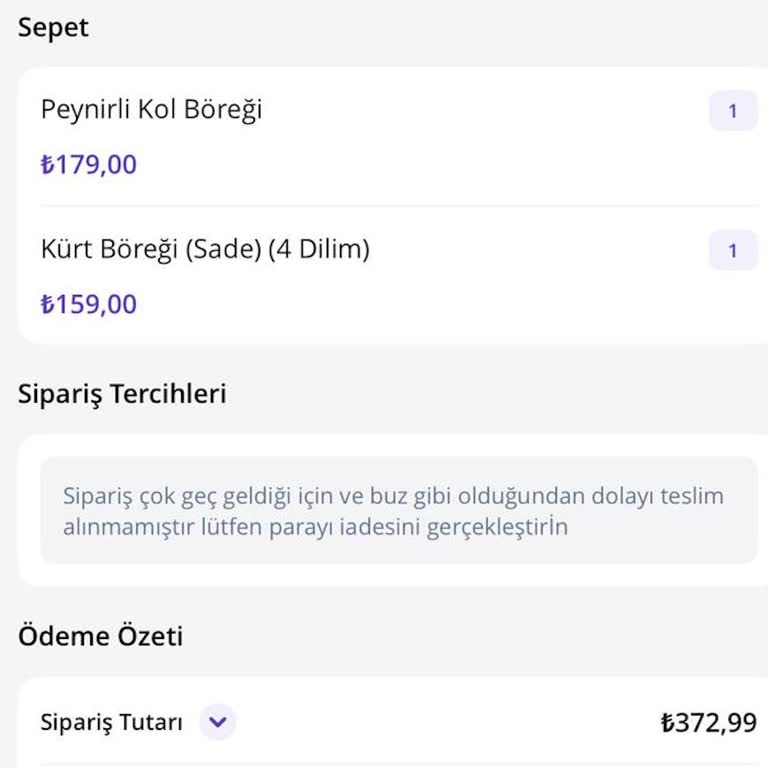Image resolution: width=768 pixels, height=768 pixels.
Task: Expand the Sipariş Tutarı chevron
Action: (x=217, y=722)
